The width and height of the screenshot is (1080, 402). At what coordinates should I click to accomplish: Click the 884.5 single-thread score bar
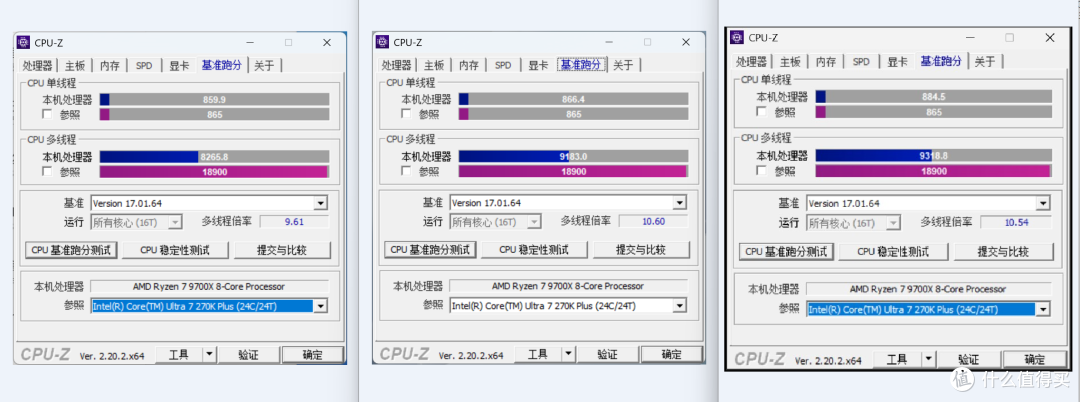[x=933, y=96]
